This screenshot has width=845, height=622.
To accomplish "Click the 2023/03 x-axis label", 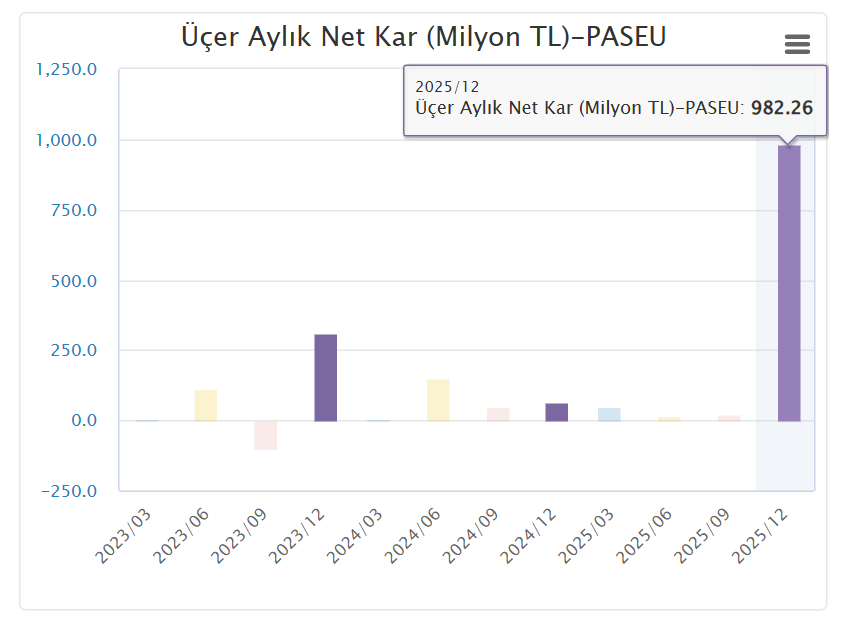I will 126,537.
